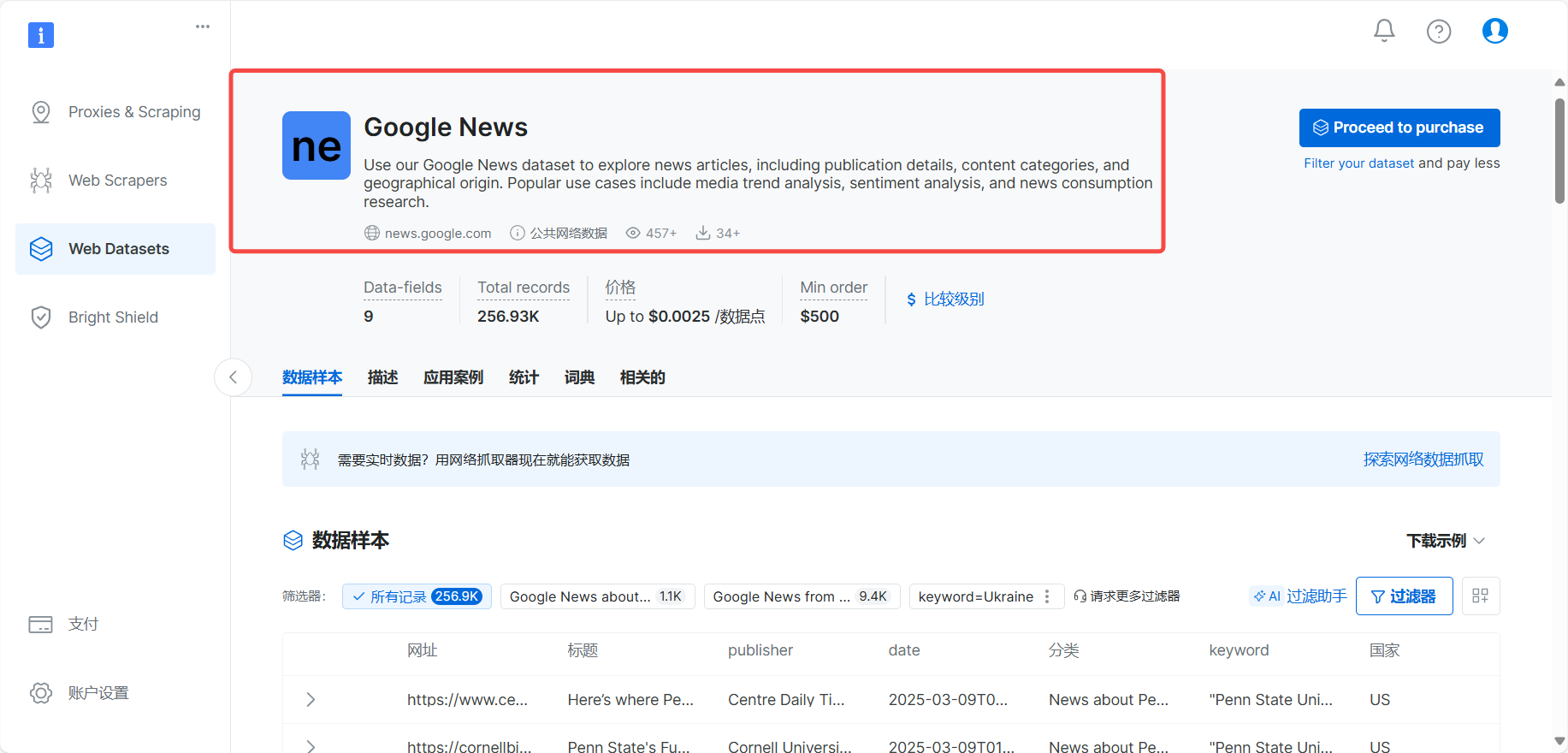1568x753 pixels.
Task: Click the date column header
Action: tap(904, 650)
